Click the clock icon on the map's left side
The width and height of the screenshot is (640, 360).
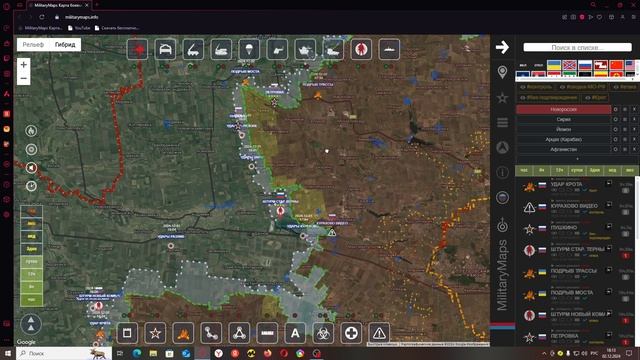point(31,186)
